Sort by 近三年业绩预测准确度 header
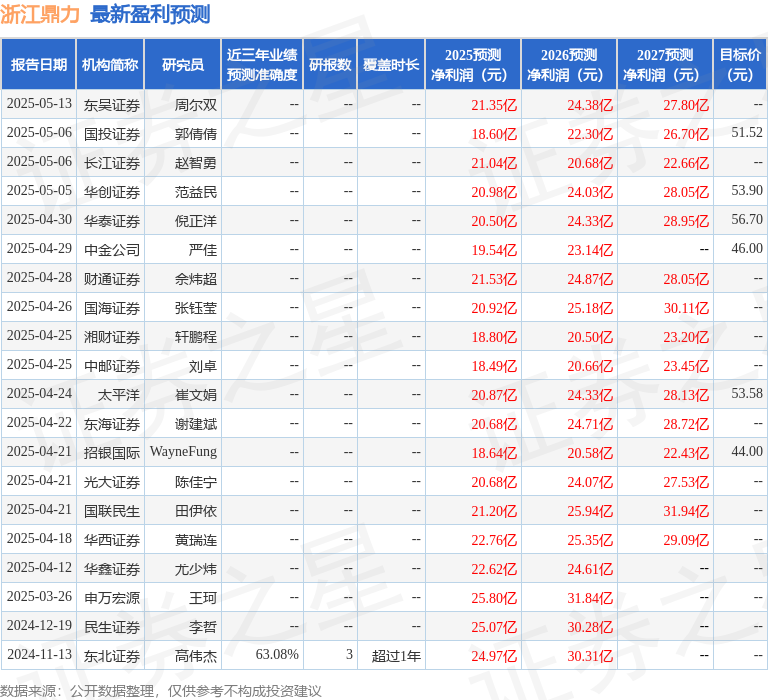Image resolution: width=768 pixels, height=700 pixels. point(262,65)
